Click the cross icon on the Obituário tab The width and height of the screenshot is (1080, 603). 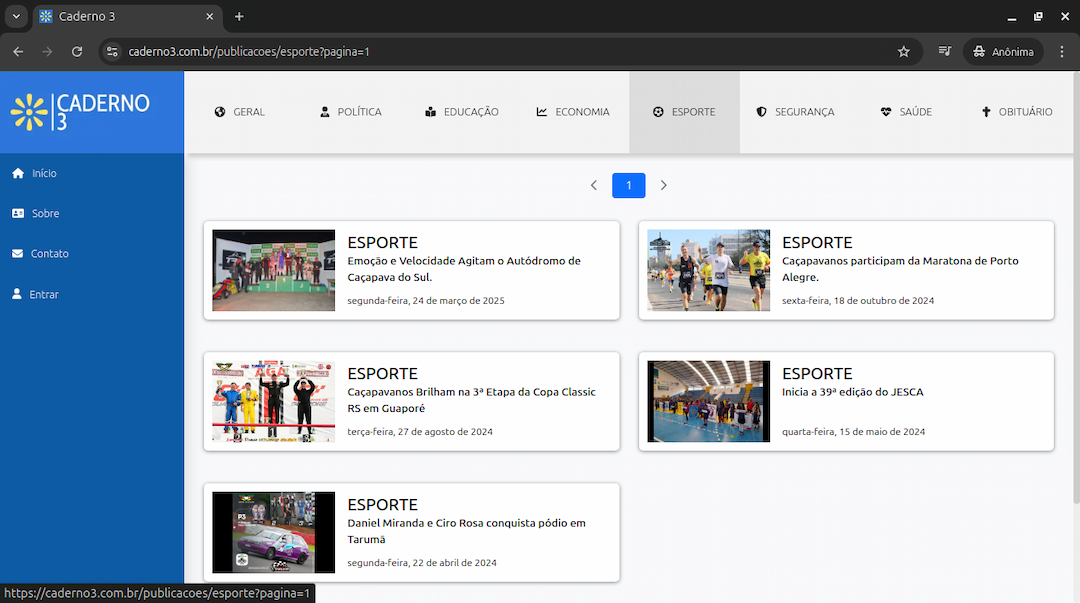coord(986,112)
